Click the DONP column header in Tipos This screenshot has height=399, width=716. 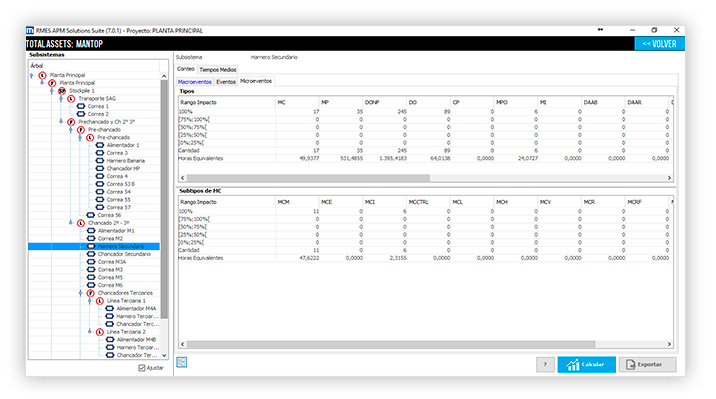[384, 102]
